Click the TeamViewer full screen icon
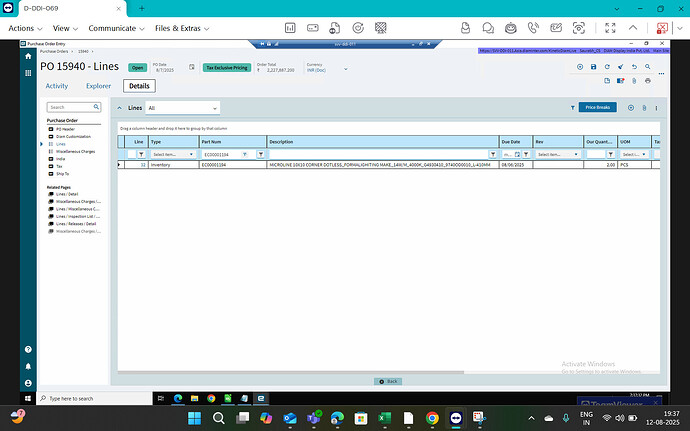The height and width of the screenshot is (431, 690). click(x=610, y=28)
